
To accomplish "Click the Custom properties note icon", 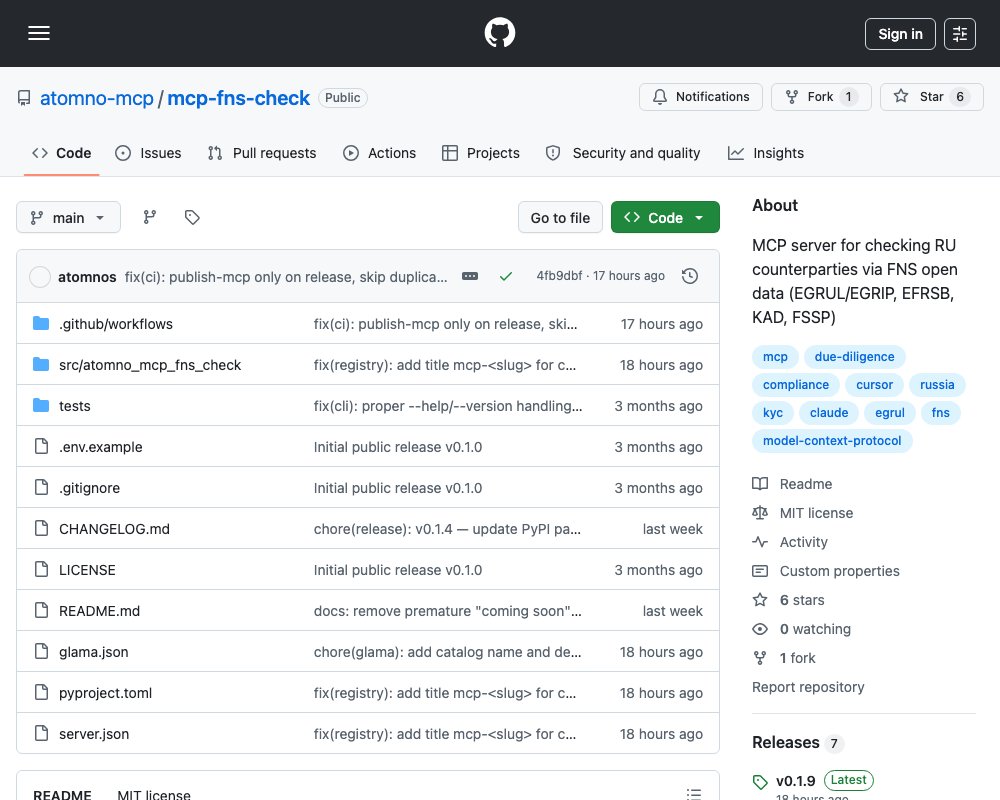I will click(760, 570).
